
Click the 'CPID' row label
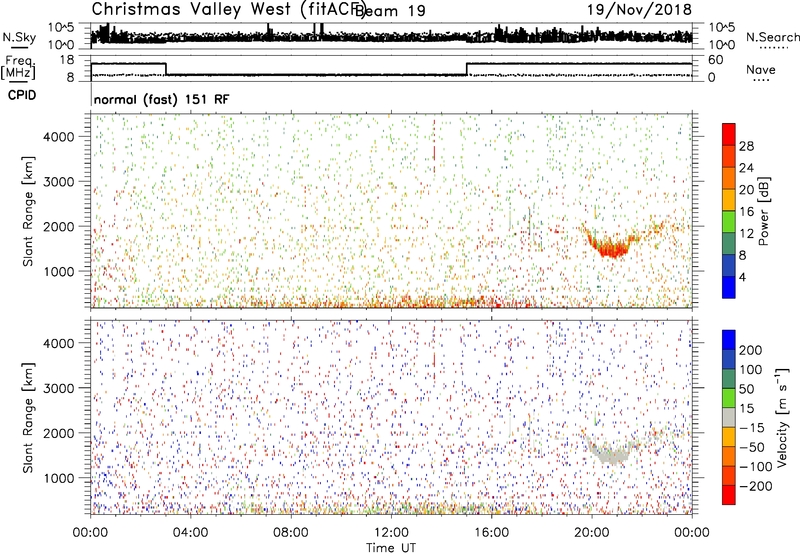point(22,95)
